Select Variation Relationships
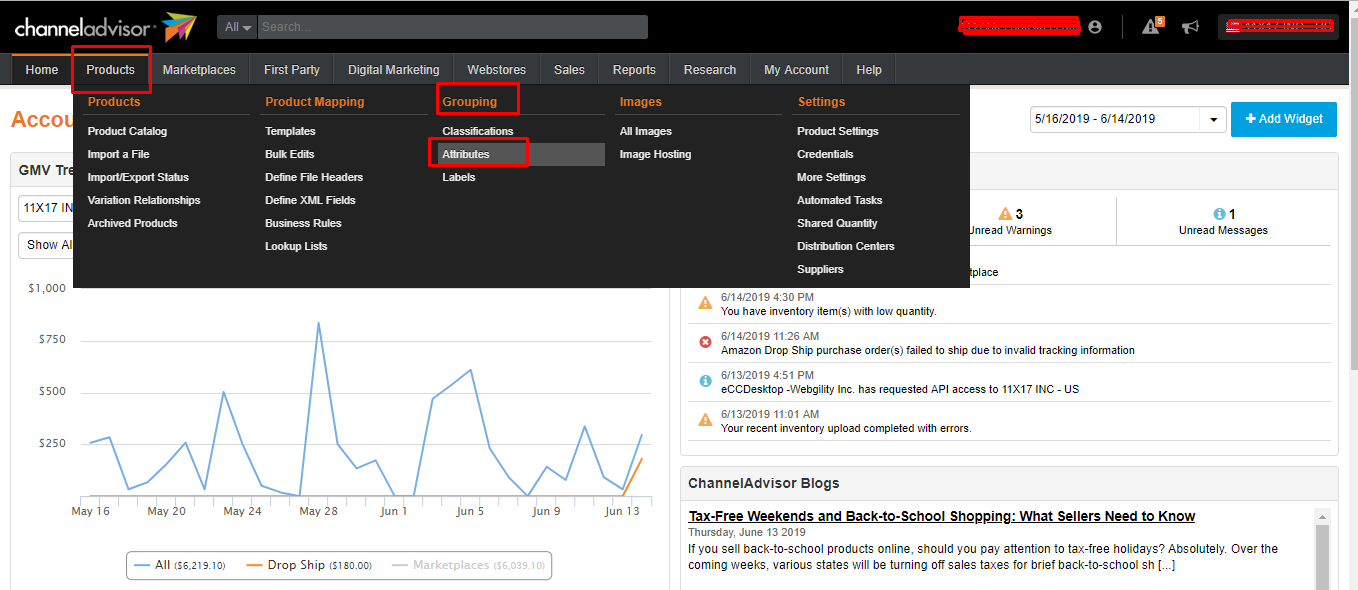This screenshot has height=590, width=1358. [x=144, y=200]
